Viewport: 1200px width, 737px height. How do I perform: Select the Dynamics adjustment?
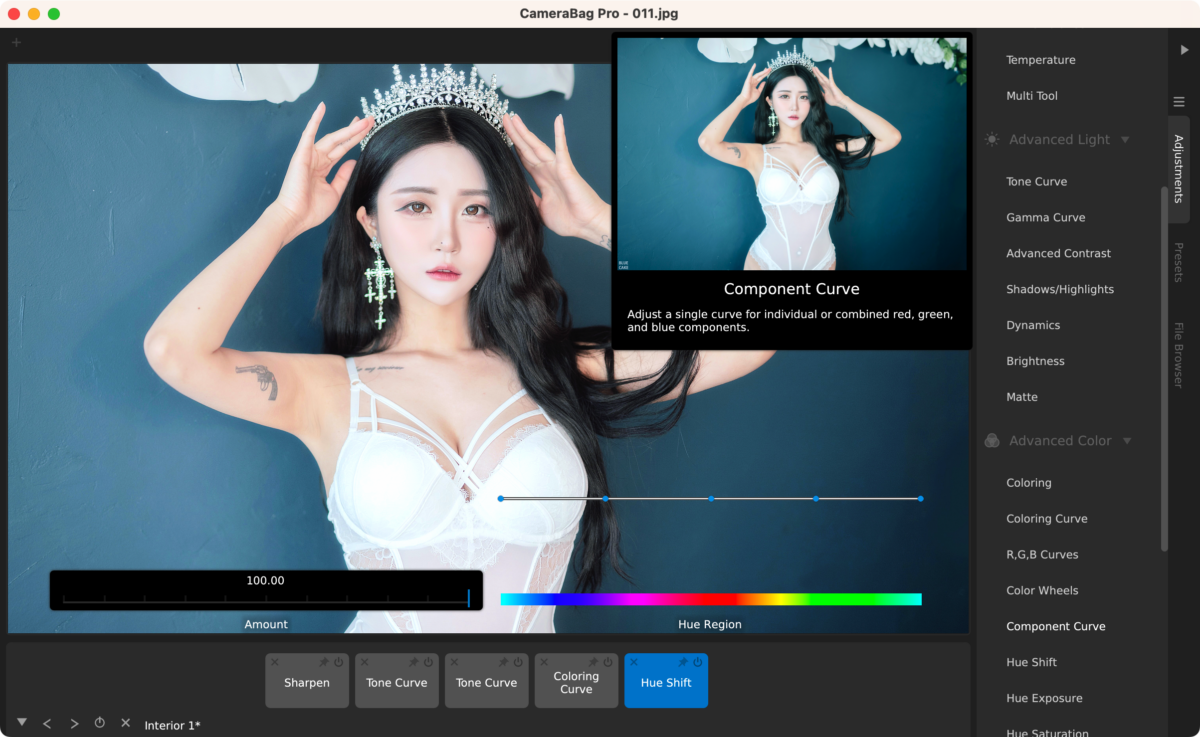click(x=1033, y=326)
